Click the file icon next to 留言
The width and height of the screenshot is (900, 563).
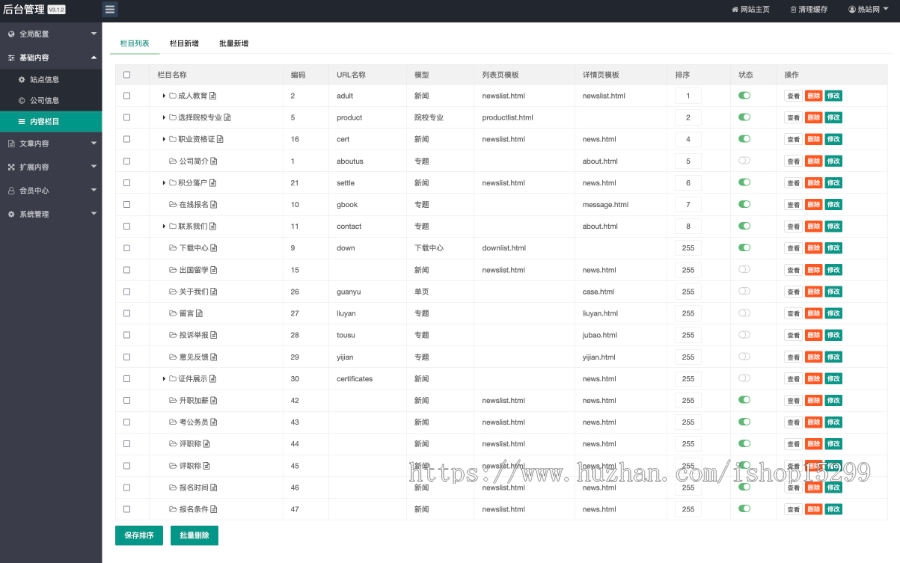coord(199,313)
